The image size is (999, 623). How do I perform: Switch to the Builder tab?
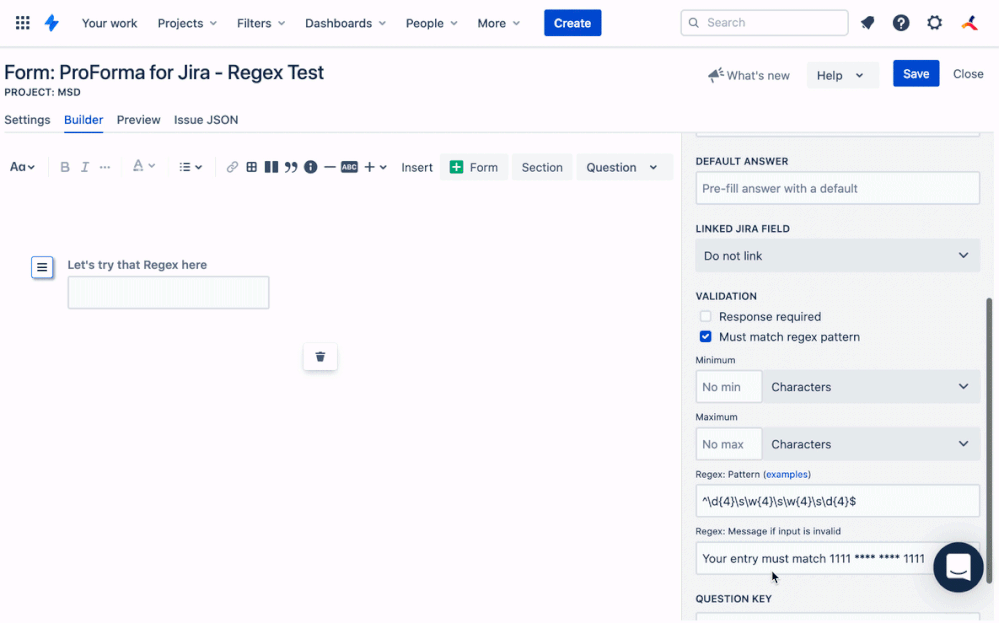(83, 120)
